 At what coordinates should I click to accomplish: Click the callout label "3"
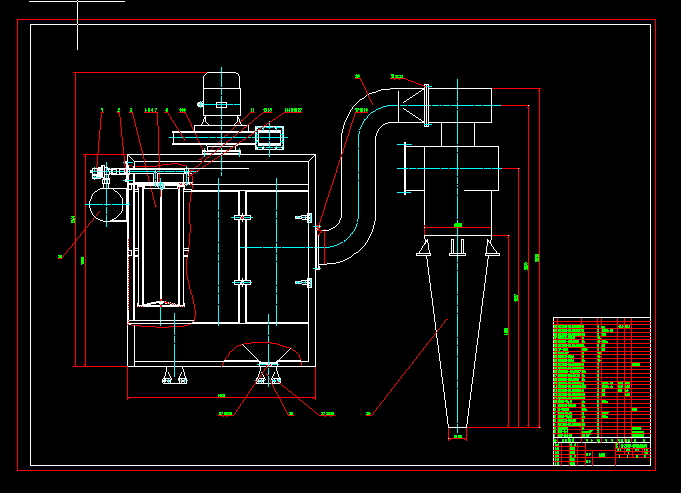click(131, 110)
